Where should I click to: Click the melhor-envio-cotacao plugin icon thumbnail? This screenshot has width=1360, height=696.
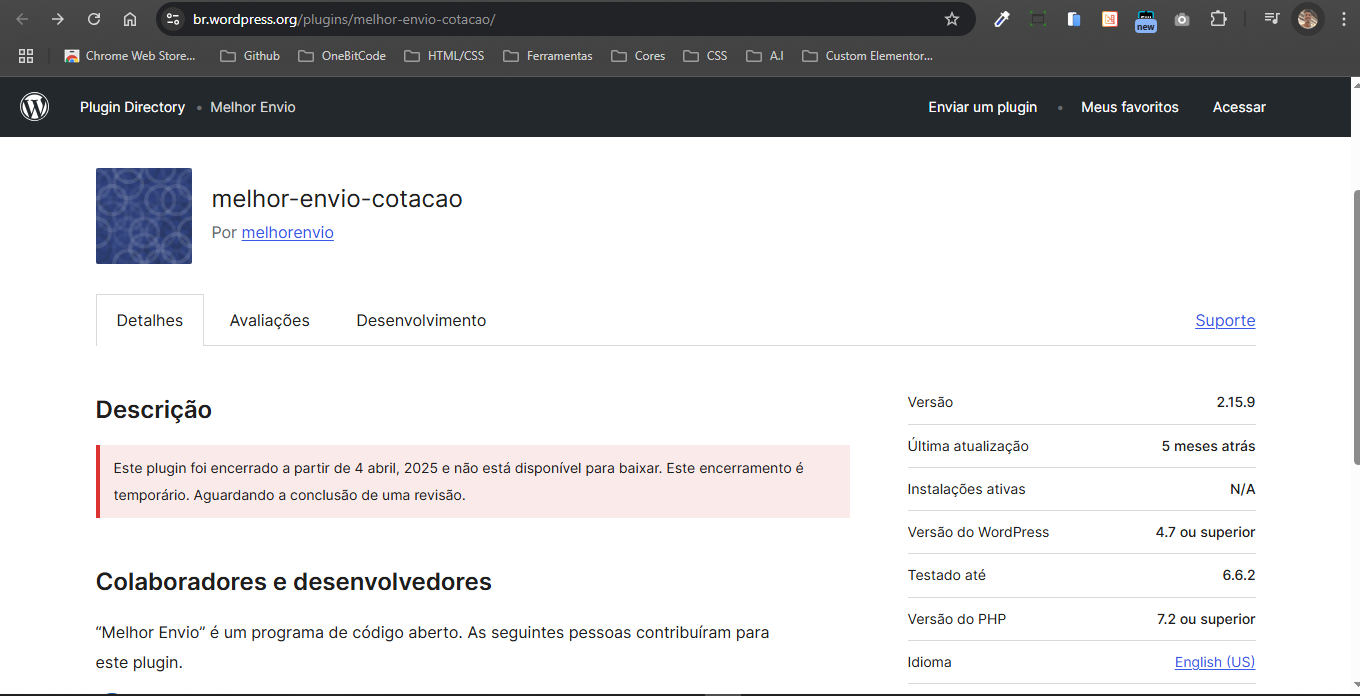(x=144, y=216)
